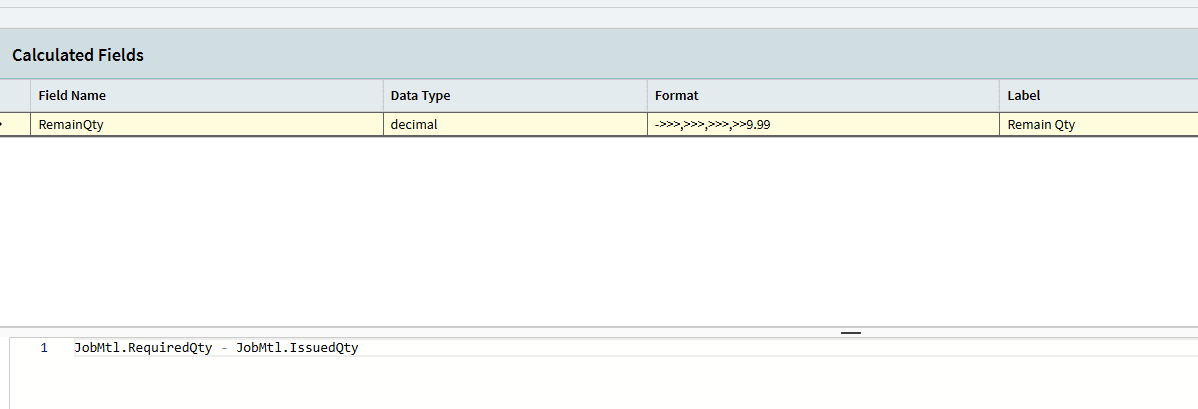Viewport: 1198px width, 409px height.
Task: Sort by the Field Name column header
Action: click(x=72, y=96)
